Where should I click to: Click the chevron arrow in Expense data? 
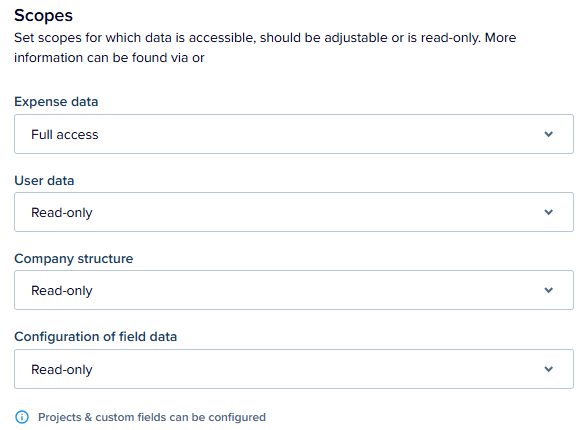coord(549,134)
